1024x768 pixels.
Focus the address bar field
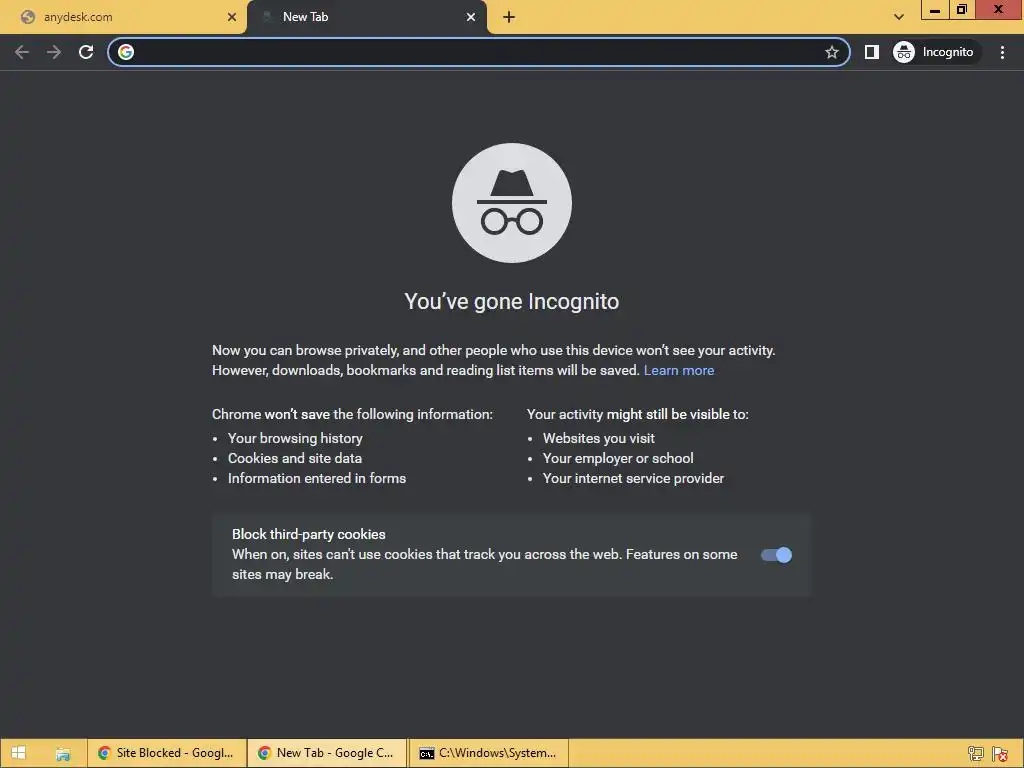[479, 52]
